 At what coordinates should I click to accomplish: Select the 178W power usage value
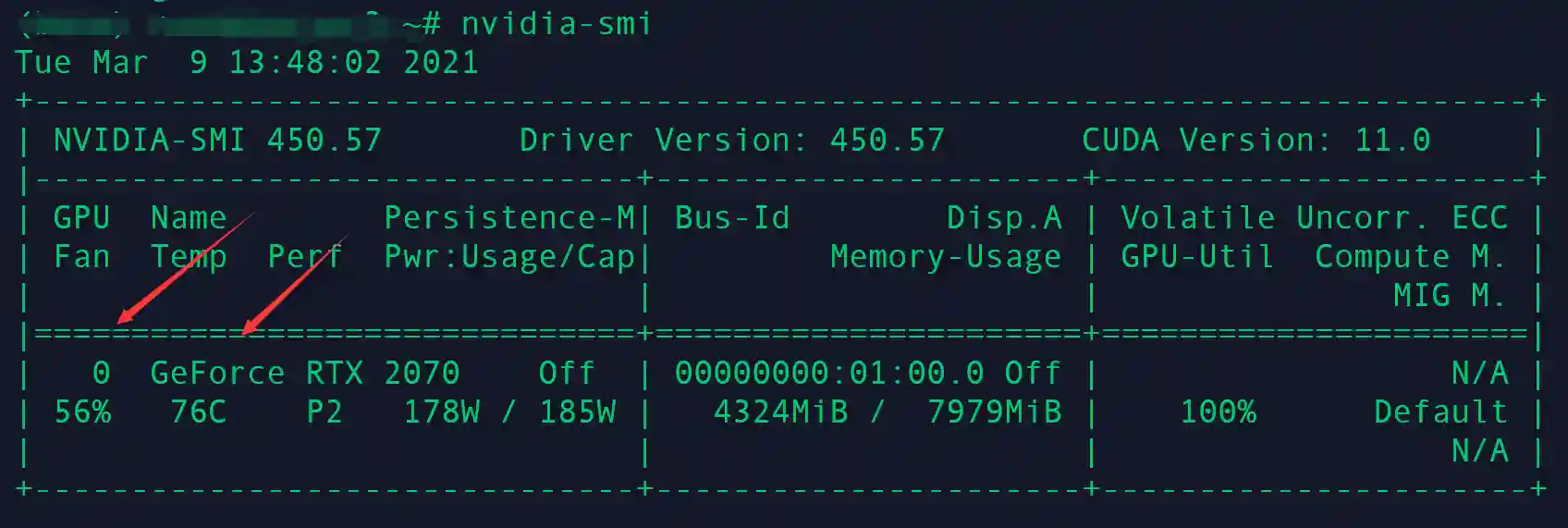(x=441, y=412)
